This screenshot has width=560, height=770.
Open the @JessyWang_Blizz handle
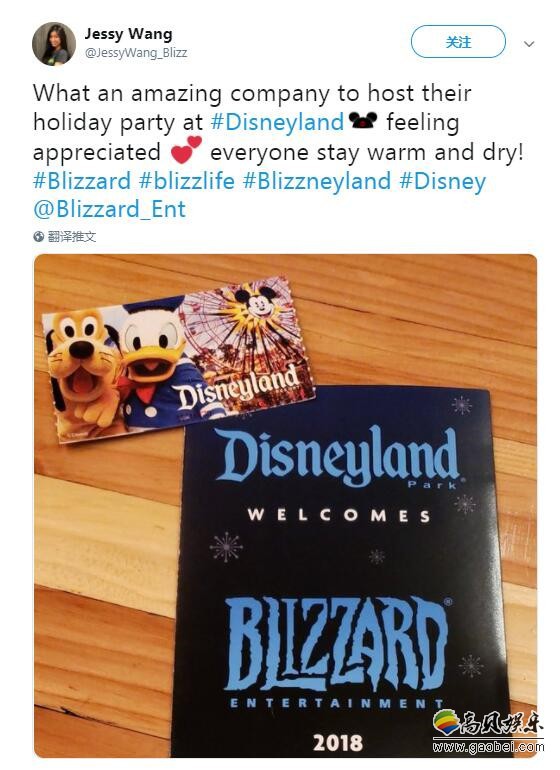coord(136,53)
